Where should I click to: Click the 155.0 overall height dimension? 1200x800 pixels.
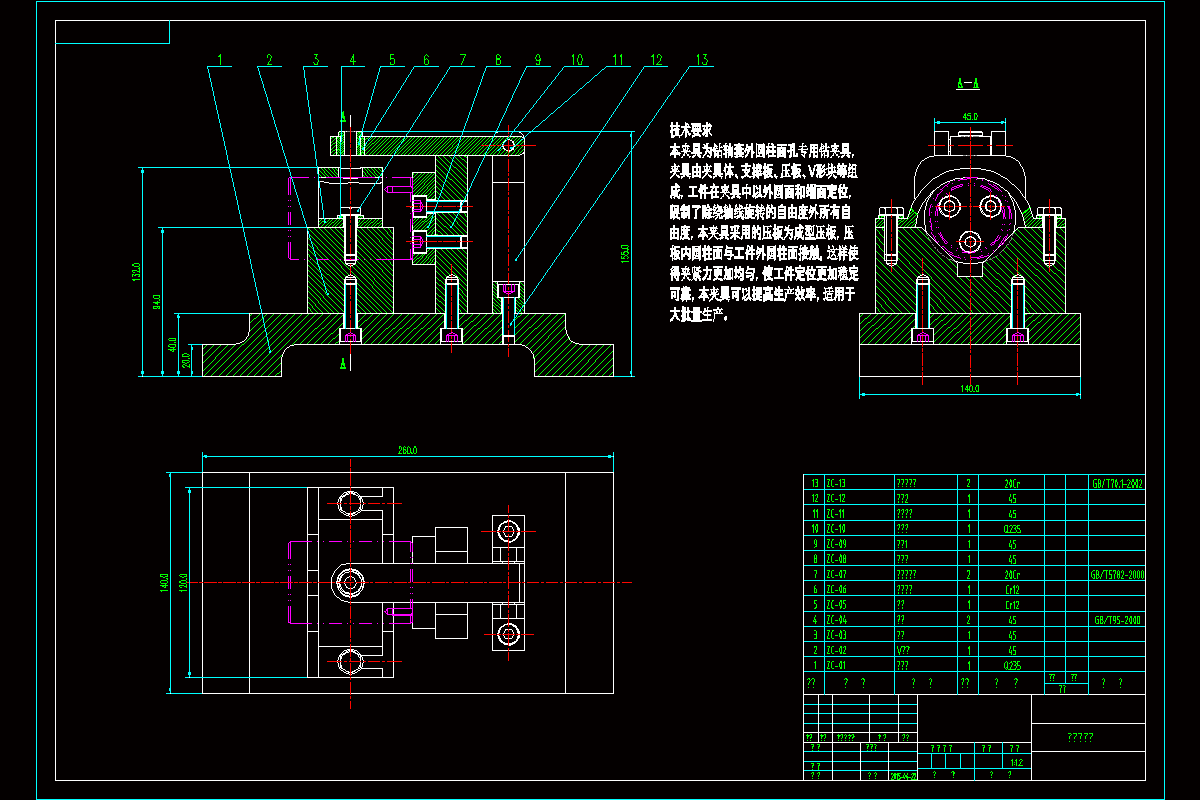626,252
